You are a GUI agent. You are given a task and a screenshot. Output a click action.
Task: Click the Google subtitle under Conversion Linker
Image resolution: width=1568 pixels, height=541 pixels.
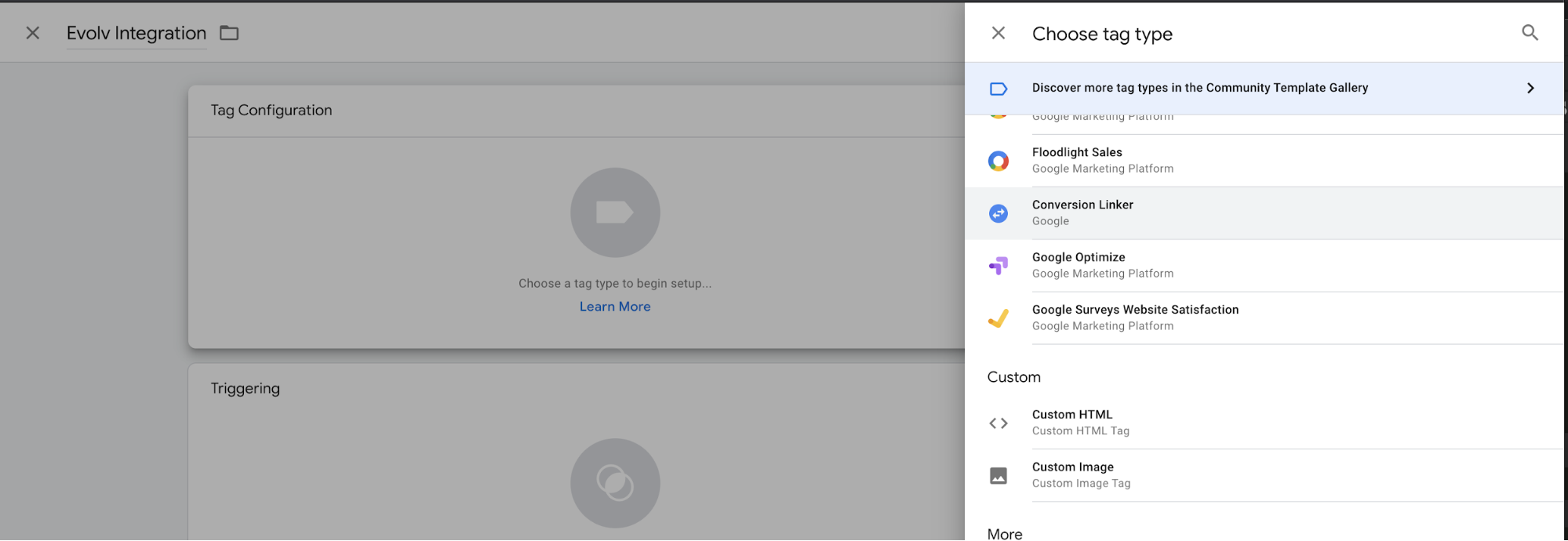coord(1050,221)
